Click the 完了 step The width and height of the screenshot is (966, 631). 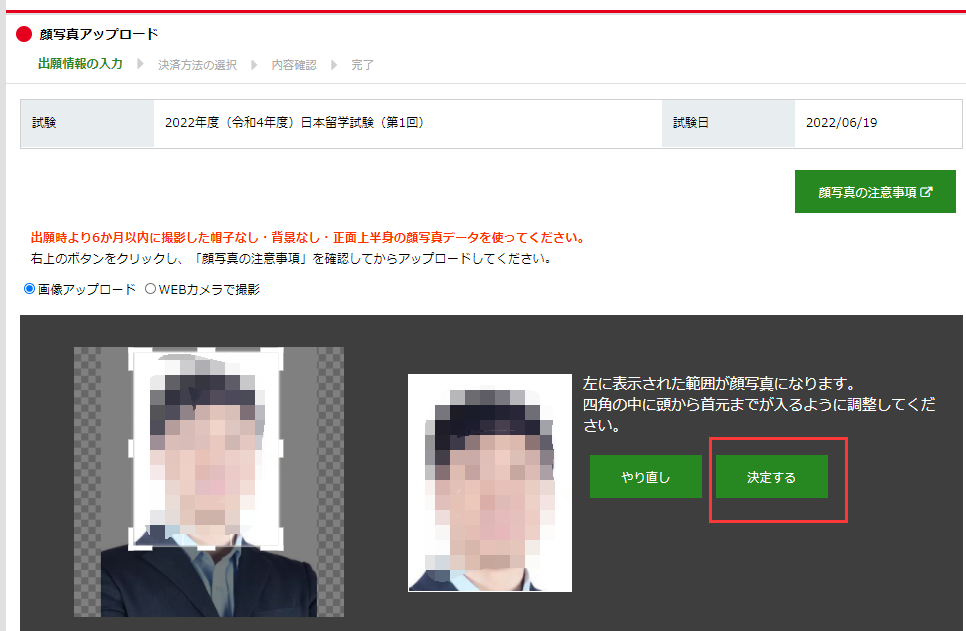(x=362, y=65)
